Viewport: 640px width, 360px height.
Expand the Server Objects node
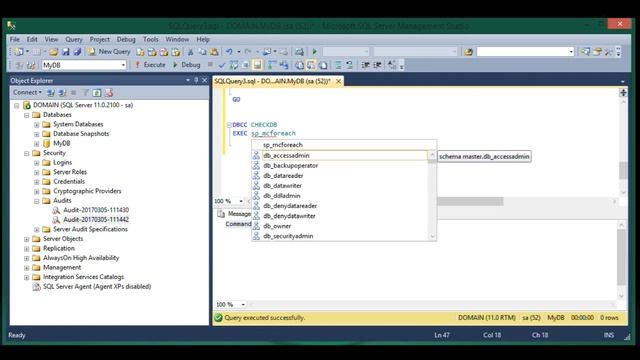pyautogui.click(x=27, y=239)
